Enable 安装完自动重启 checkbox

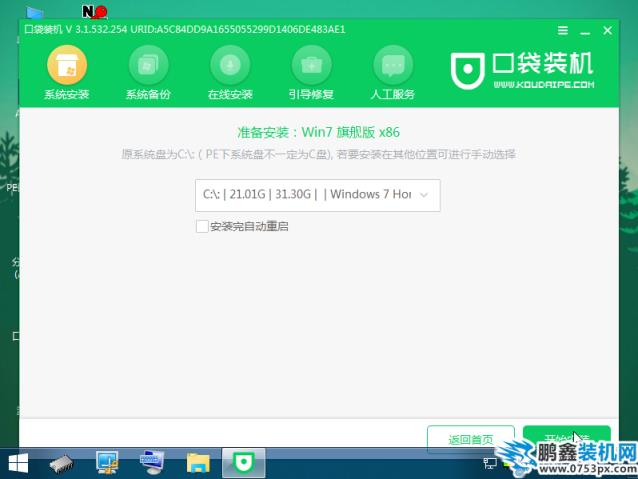[x=202, y=226]
